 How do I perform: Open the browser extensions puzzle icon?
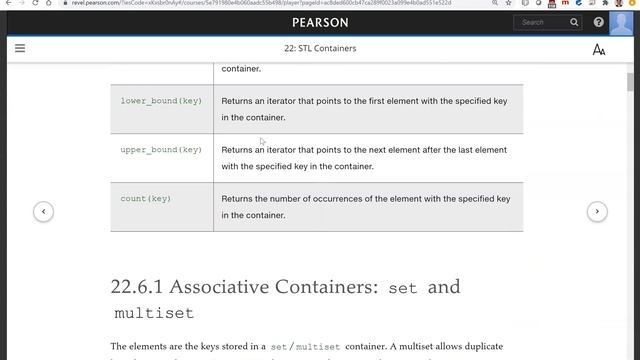(x=605, y=3)
